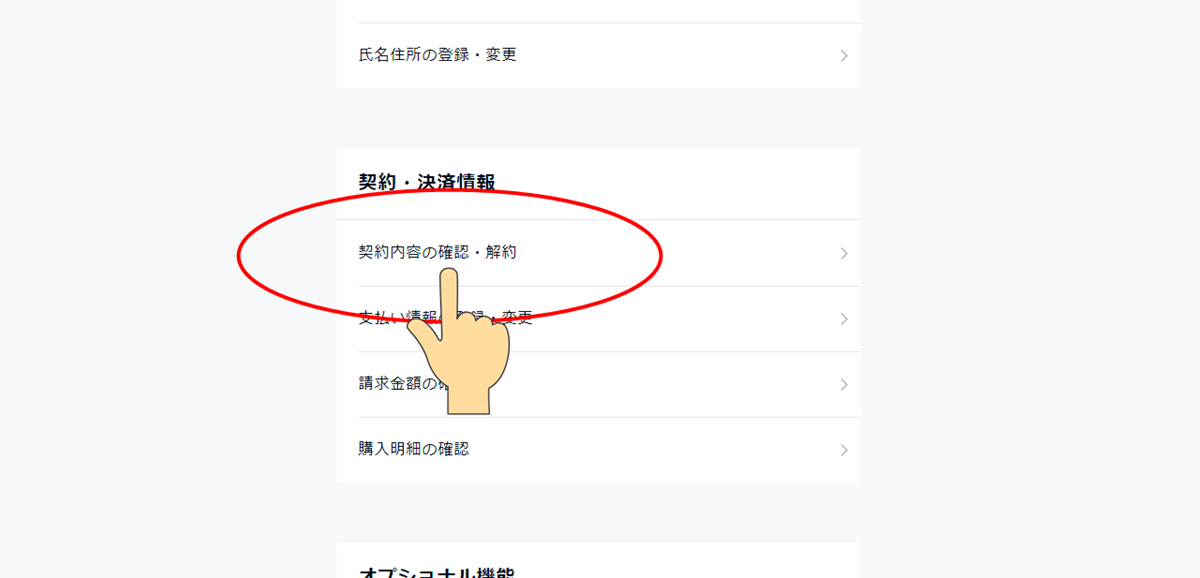Screen dimensions: 1200x578
Task: Click chevron on the 支払い情報 row
Action: point(844,319)
